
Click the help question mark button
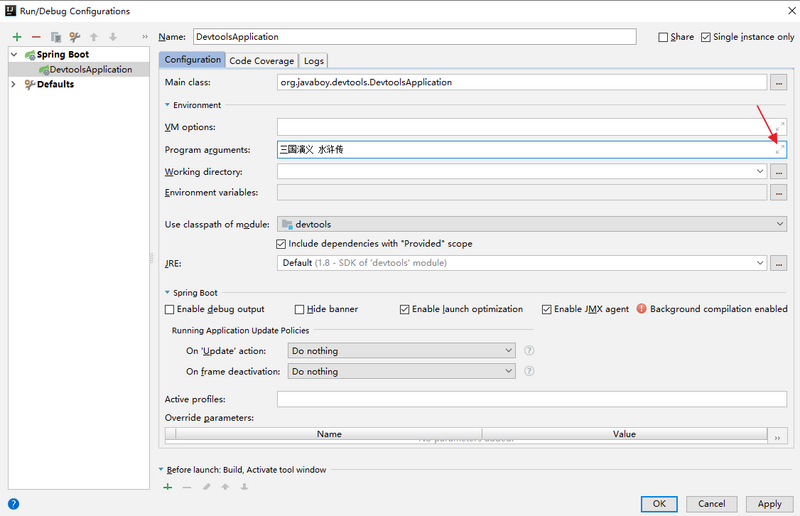click(13, 504)
